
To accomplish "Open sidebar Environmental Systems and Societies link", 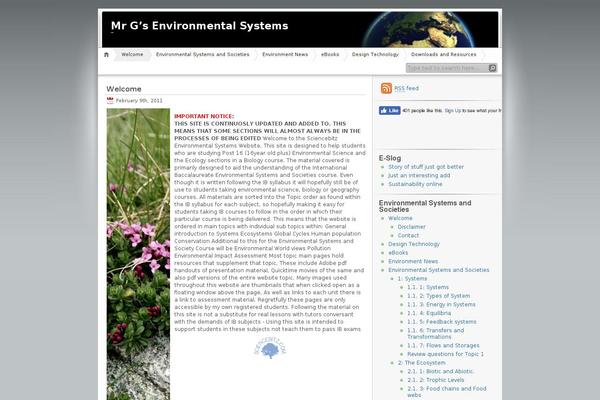I will (439, 270).
